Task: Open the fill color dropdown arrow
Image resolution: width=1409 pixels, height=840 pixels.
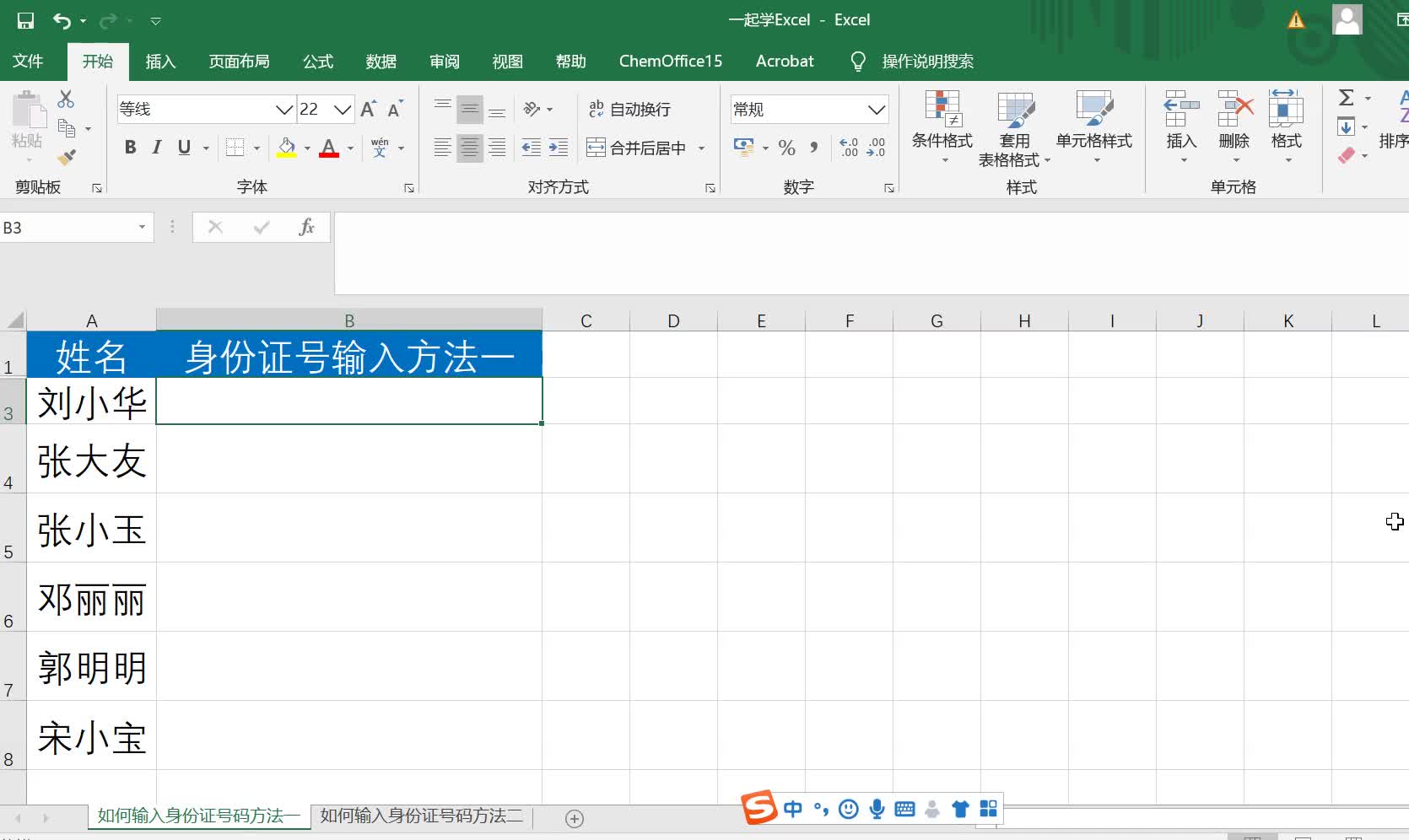Action: click(307, 148)
